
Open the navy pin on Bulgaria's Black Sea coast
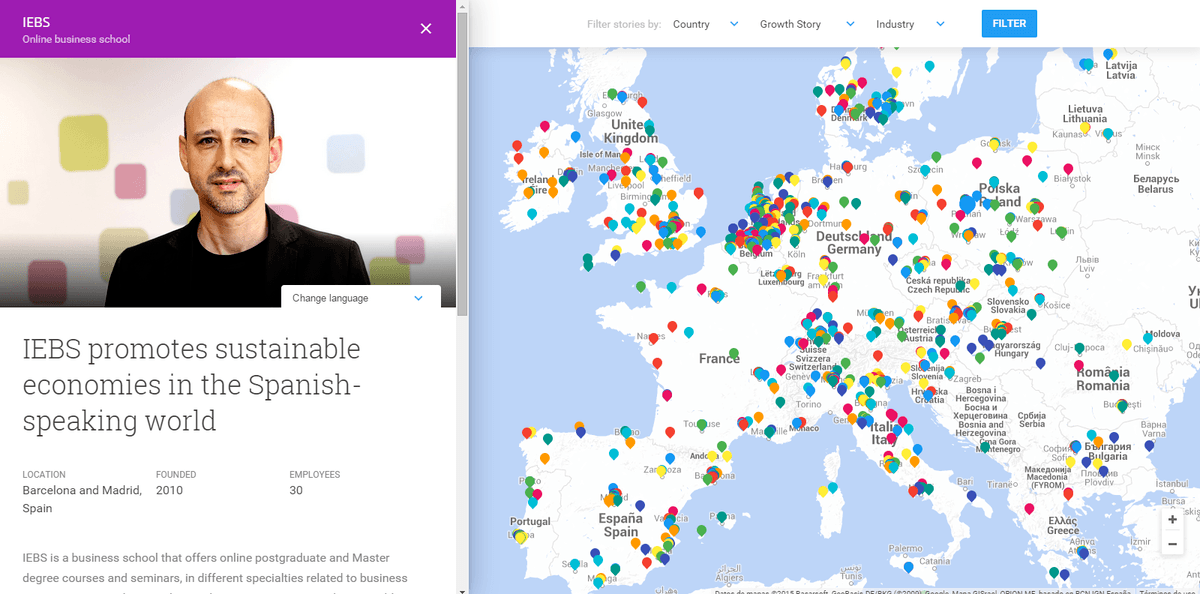pyautogui.click(x=1149, y=445)
